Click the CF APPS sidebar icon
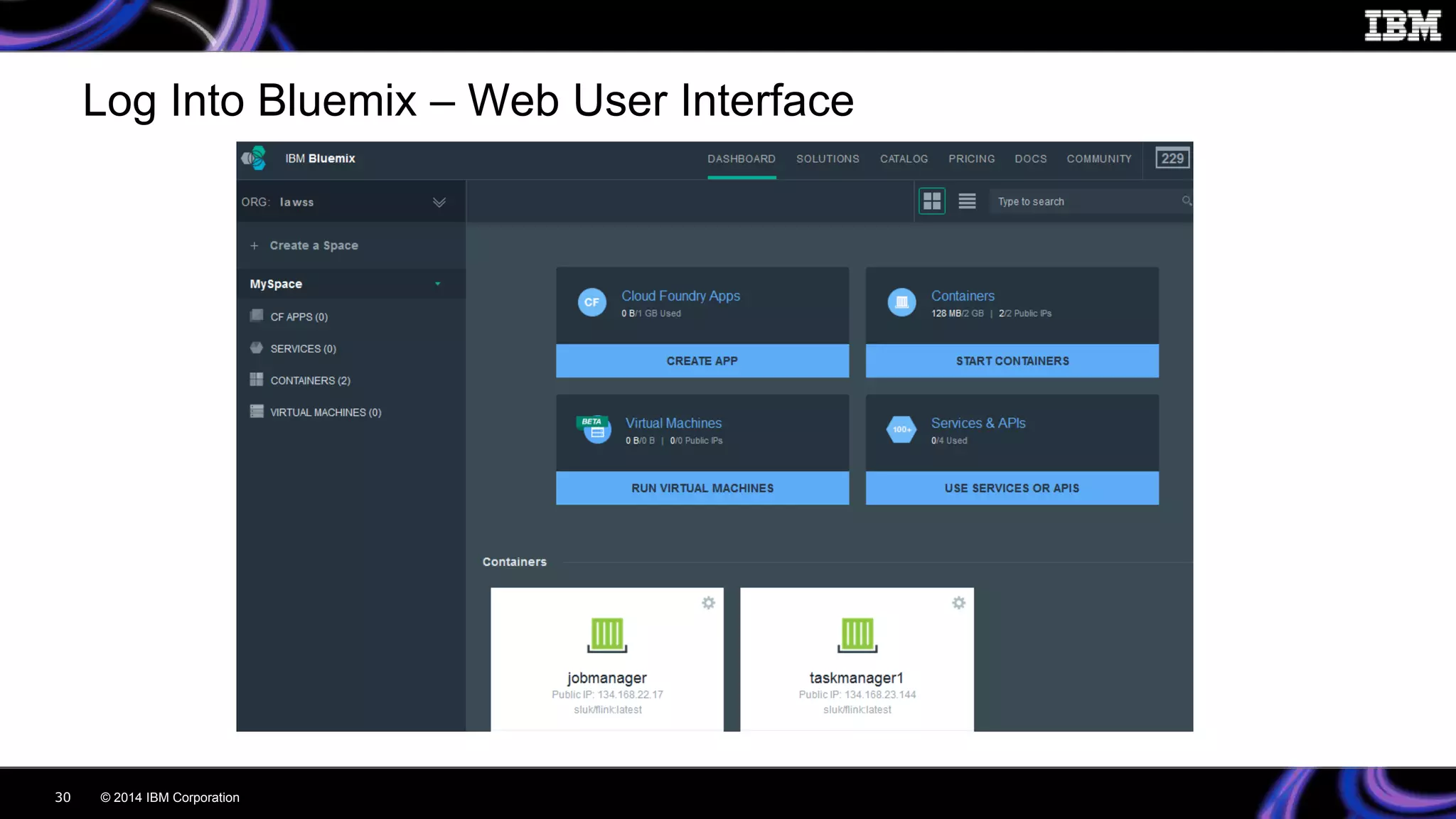Screen dimensions: 1456x819 tap(257, 316)
